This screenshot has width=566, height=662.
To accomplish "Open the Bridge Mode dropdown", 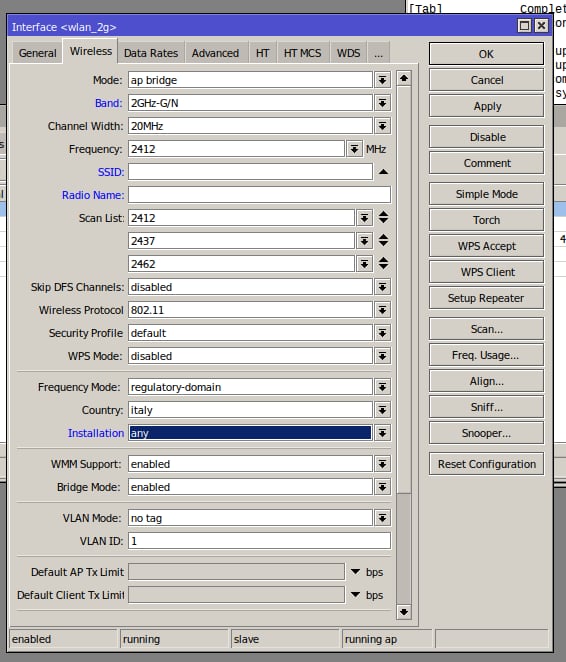I will pyautogui.click(x=382, y=487).
